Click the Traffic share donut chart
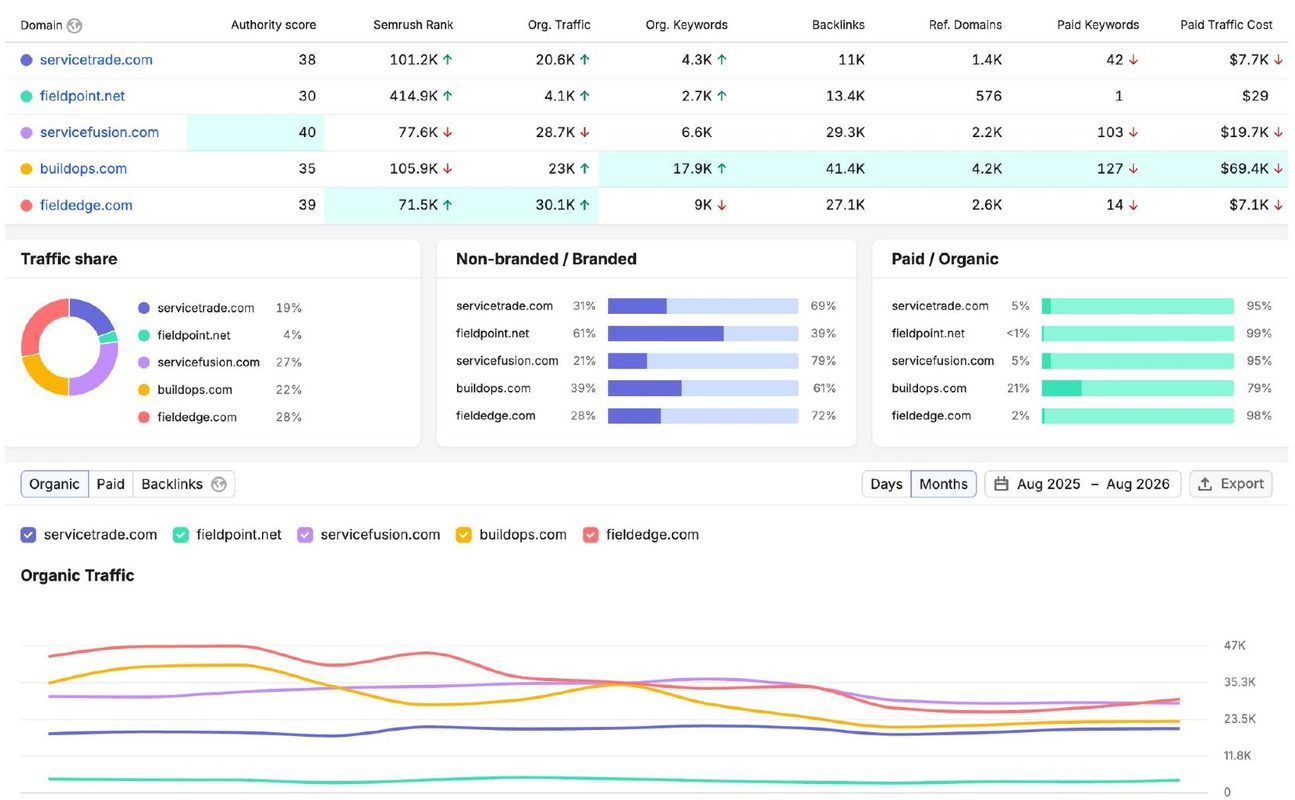The width and height of the screenshot is (1295, 800). coord(70,347)
